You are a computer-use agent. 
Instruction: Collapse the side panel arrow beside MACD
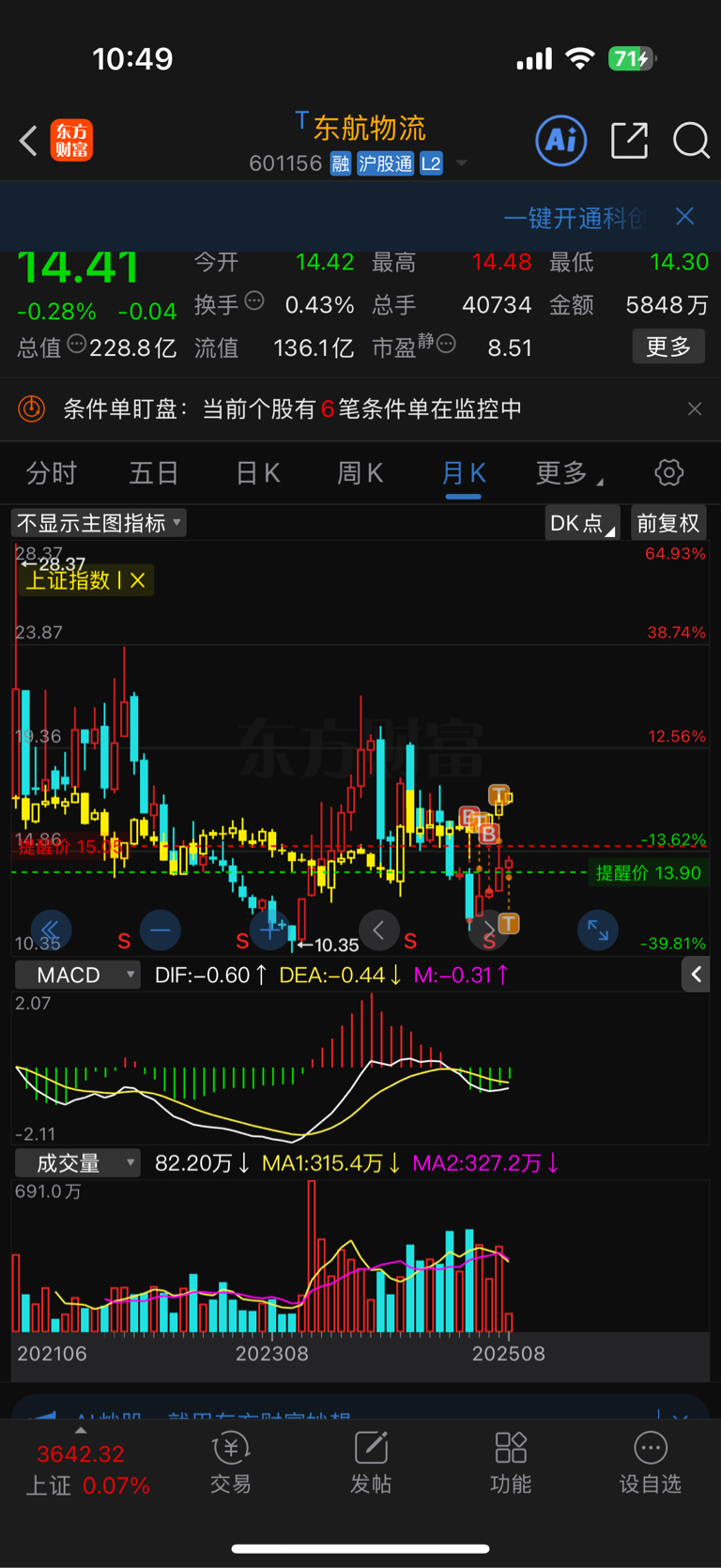point(696,975)
